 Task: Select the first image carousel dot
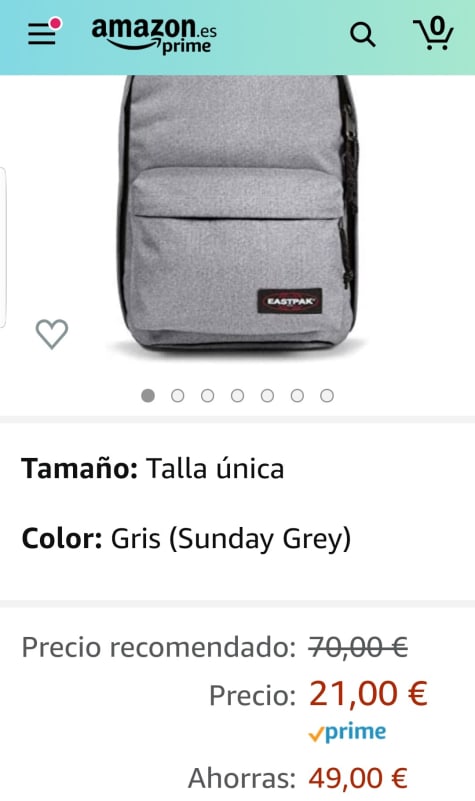point(148,395)
